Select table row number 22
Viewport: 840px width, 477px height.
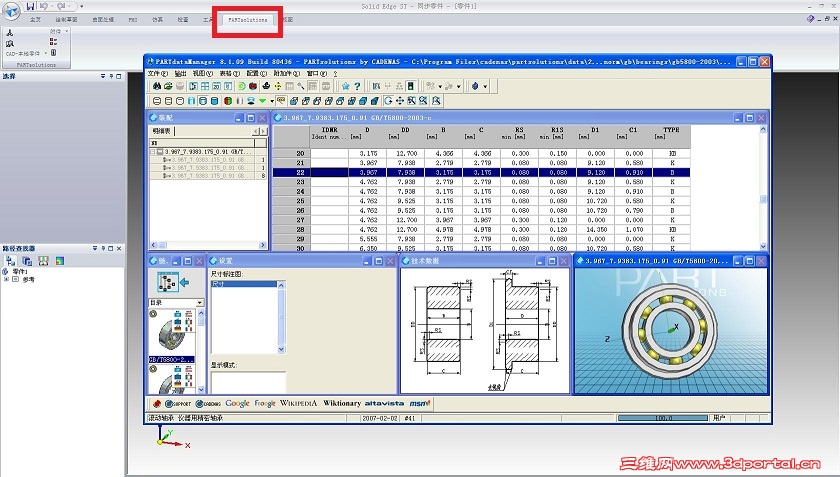click(x=481, y=173)
